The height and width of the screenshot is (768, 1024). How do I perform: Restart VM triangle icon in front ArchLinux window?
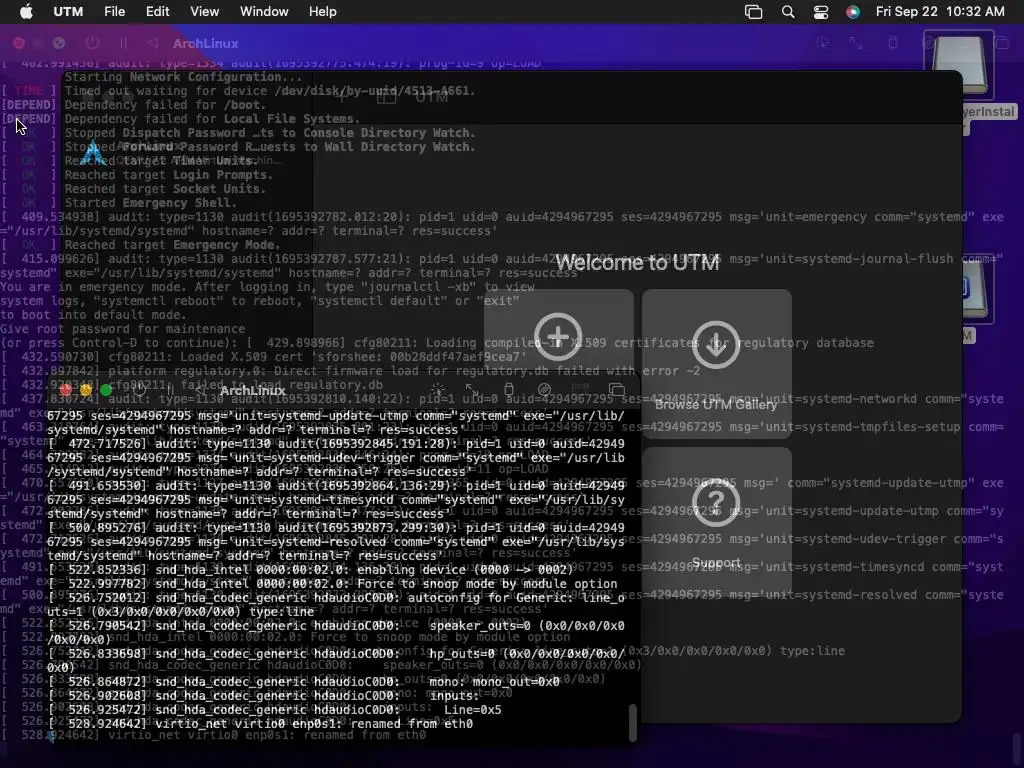click(200, 390)
